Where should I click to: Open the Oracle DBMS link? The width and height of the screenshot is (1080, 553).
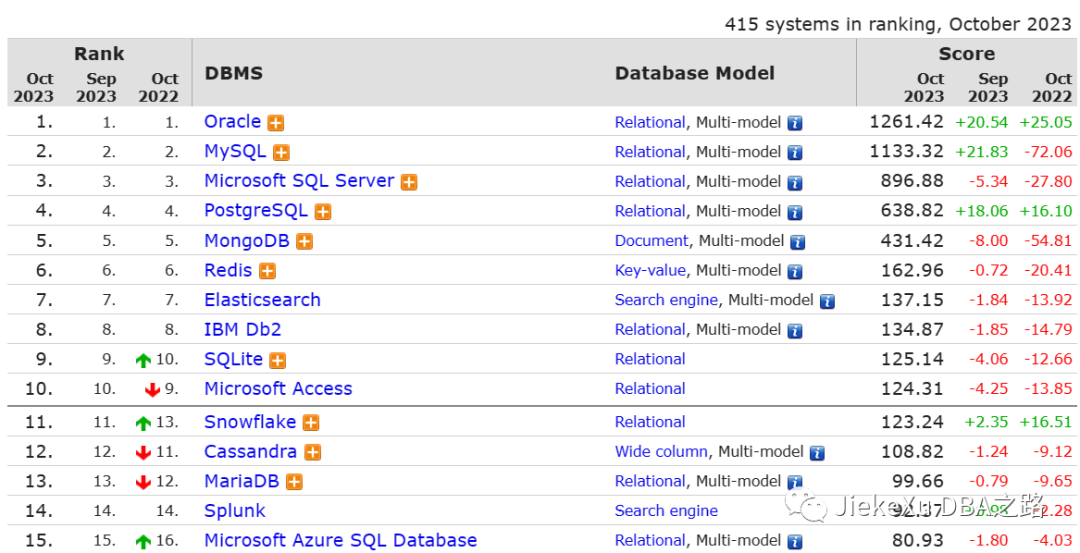click(232, 121)
